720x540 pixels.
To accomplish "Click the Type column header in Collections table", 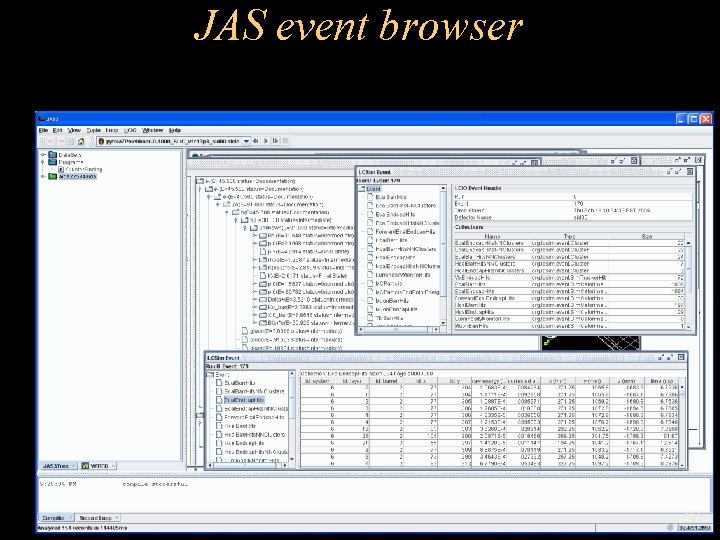I will point(569,236).
